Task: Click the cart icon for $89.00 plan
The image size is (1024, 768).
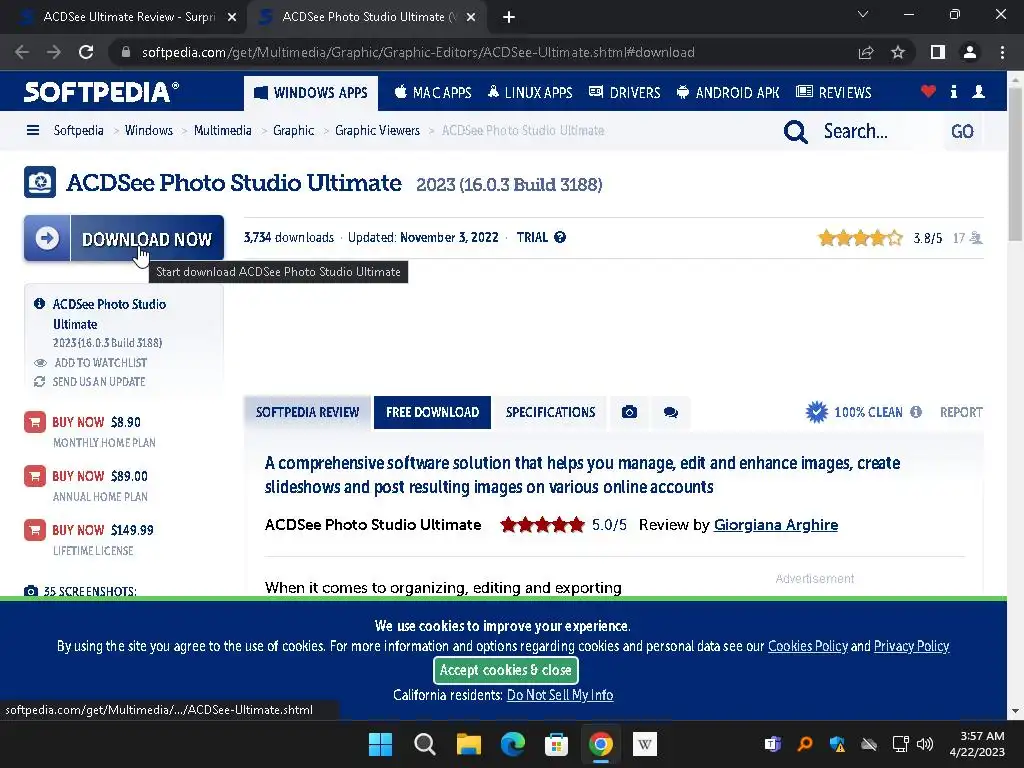Action: 35,476
